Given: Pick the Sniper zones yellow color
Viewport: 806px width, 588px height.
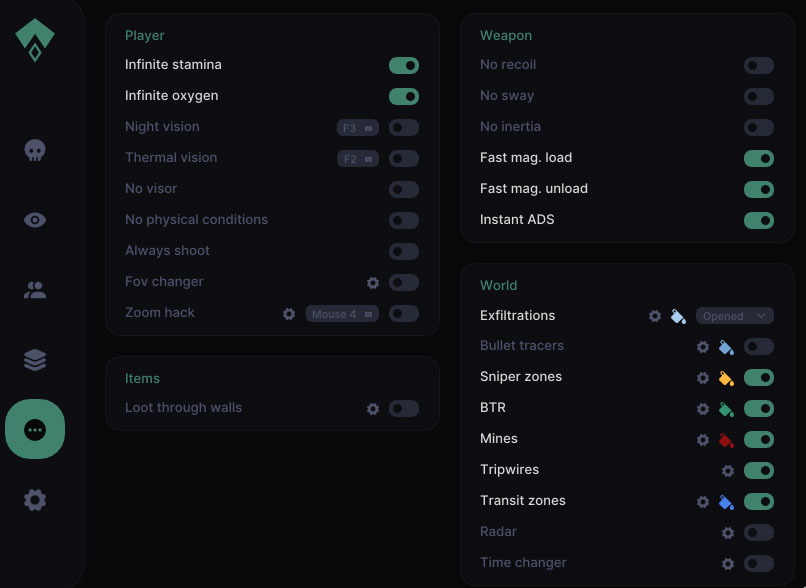Looking at the screenshot, I should (x=726, y=378).
